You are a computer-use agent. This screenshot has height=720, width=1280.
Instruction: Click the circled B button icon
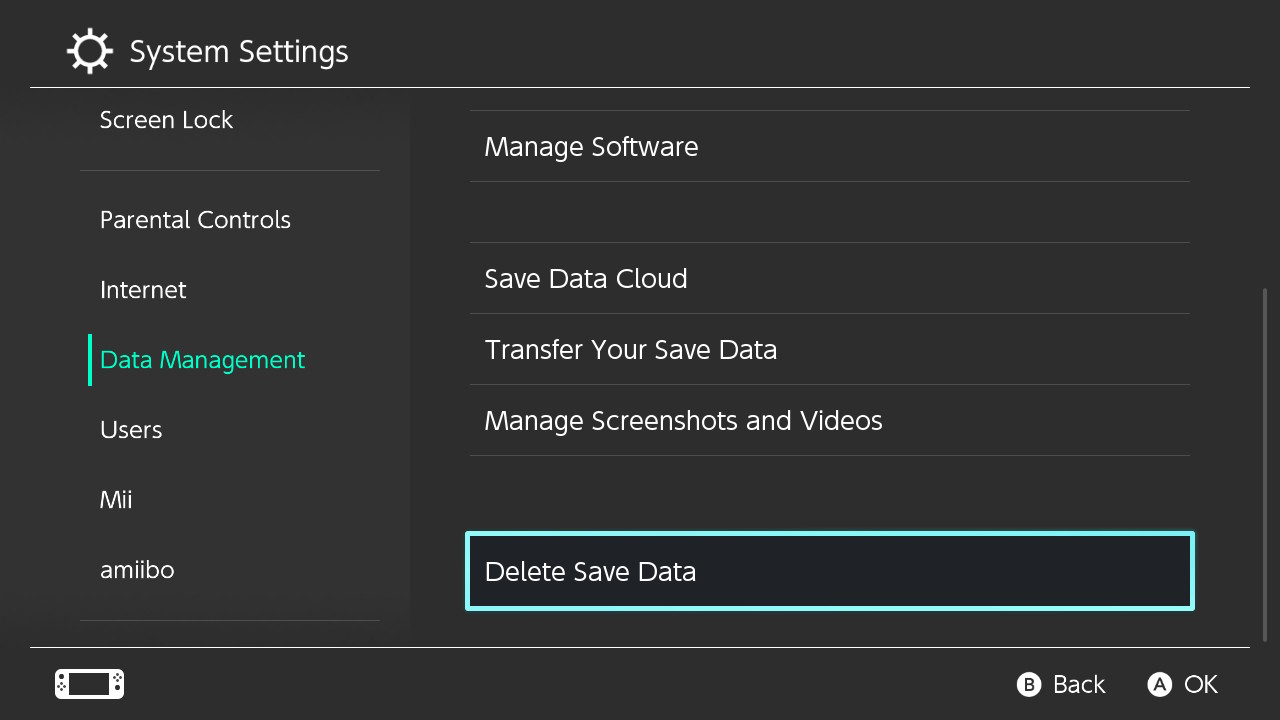pyautogui.click(x=1029, y=684)
